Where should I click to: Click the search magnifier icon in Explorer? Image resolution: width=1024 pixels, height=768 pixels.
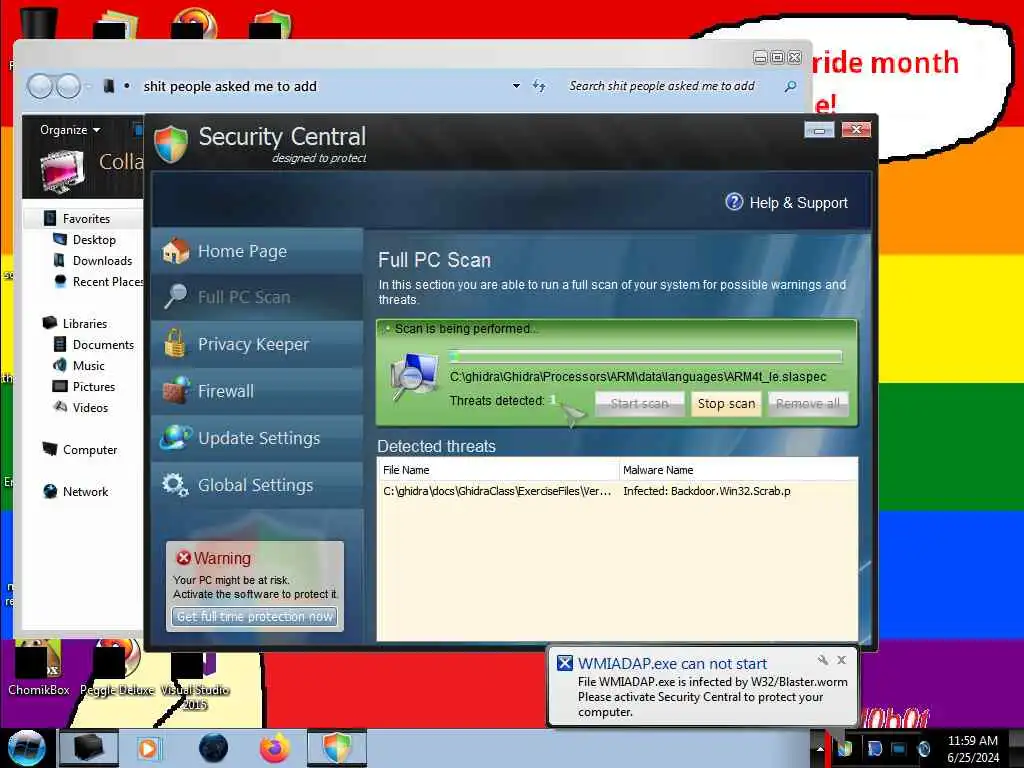point(790,86)
